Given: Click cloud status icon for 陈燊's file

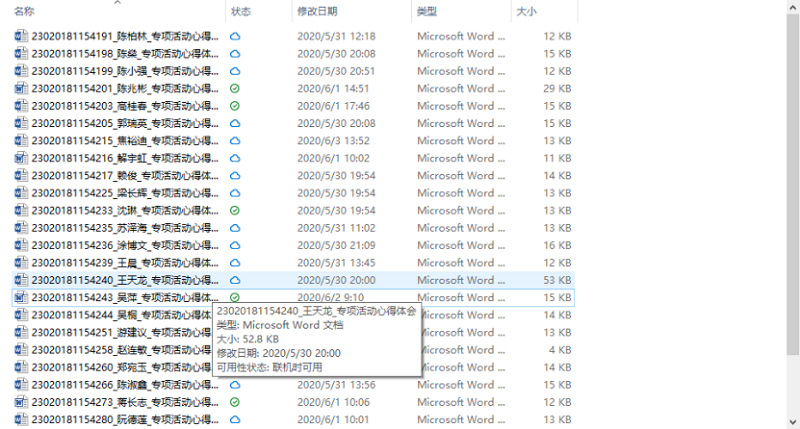Looking at the screenshot, I should [x=235, y=54].
